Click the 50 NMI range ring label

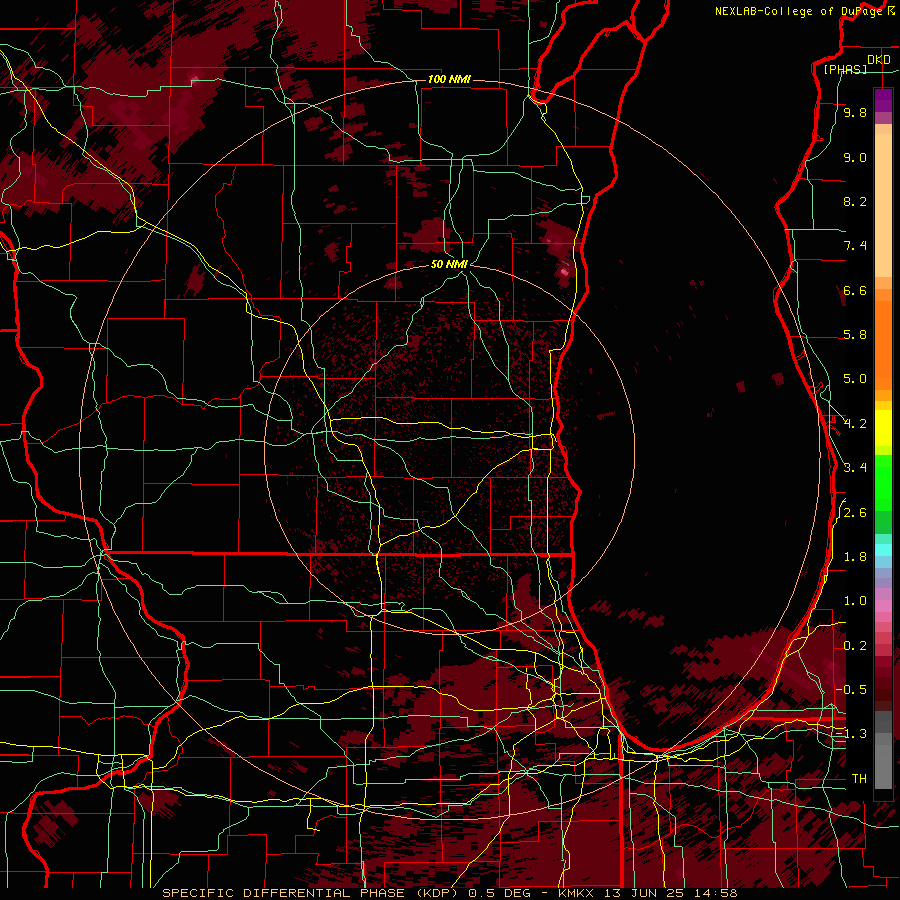click(449, 264)
